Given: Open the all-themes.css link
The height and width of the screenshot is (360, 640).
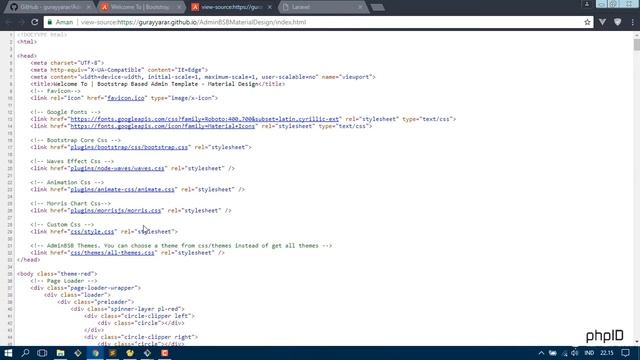Looking at the screenshot, I should click(112, 253).
